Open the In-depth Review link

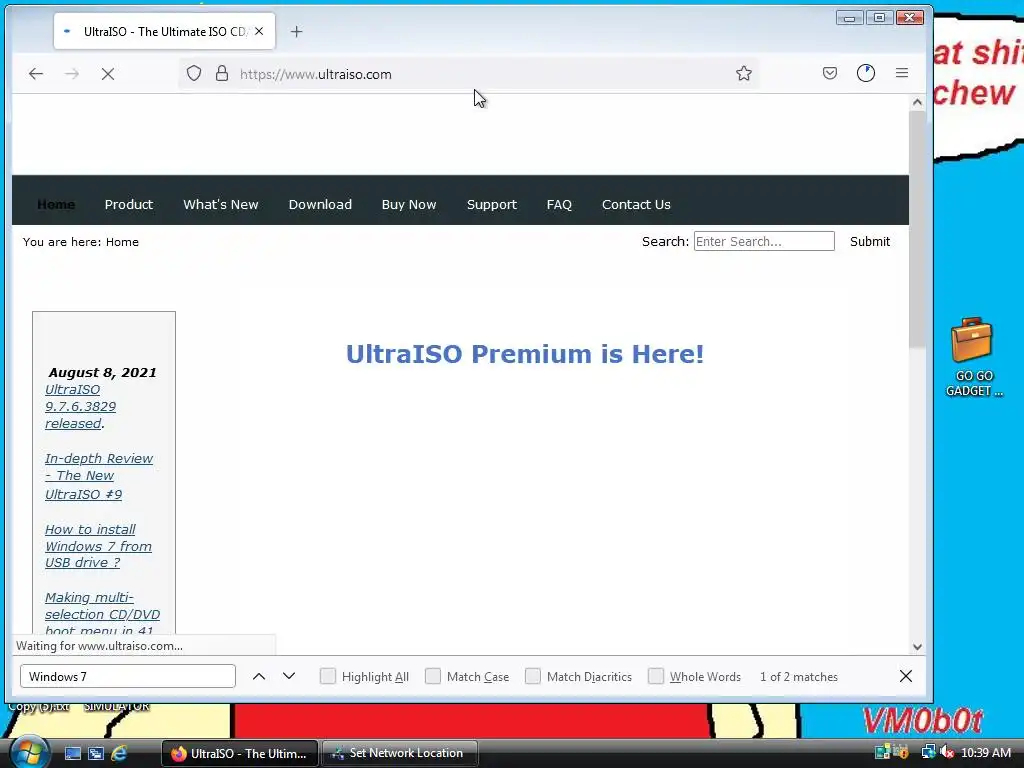point(99,476)
